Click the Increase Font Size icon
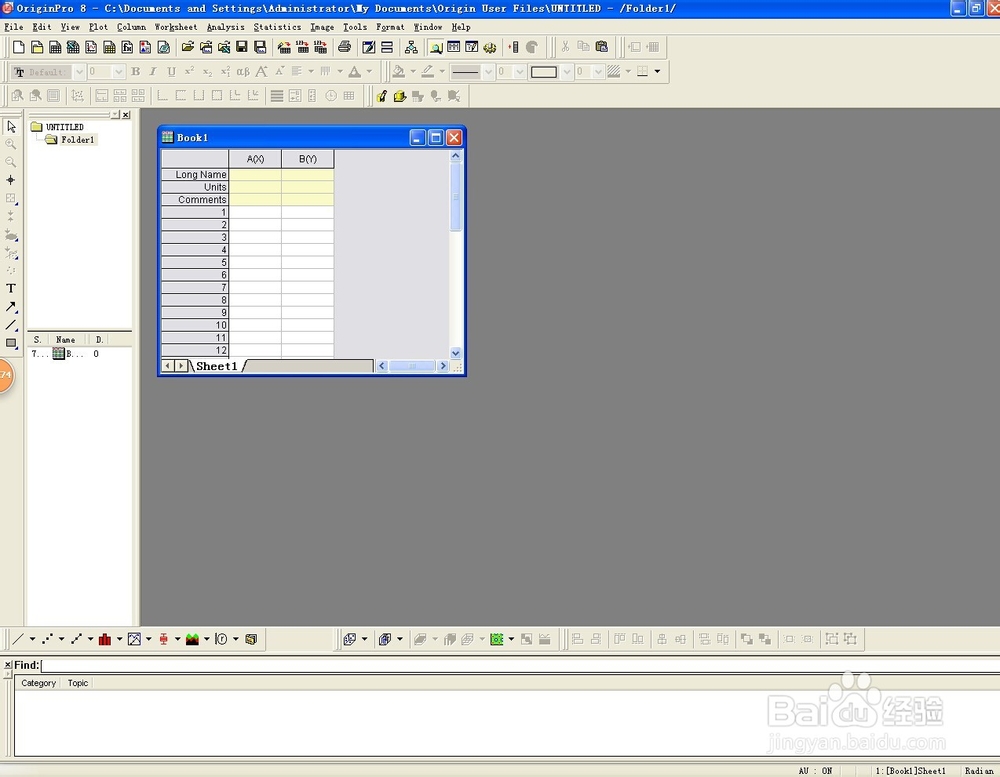1000x777 pixels. 261,71
